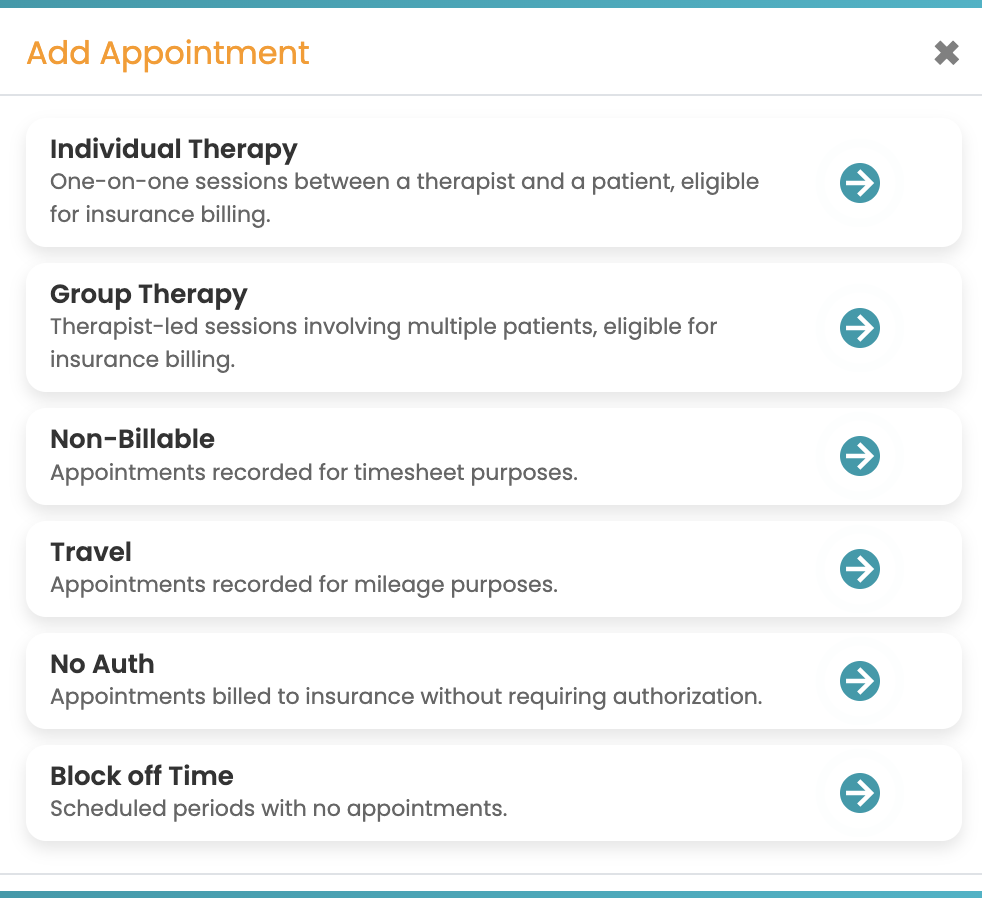
Task: Click the billed to insurance description text
Action: pos(406,697)
